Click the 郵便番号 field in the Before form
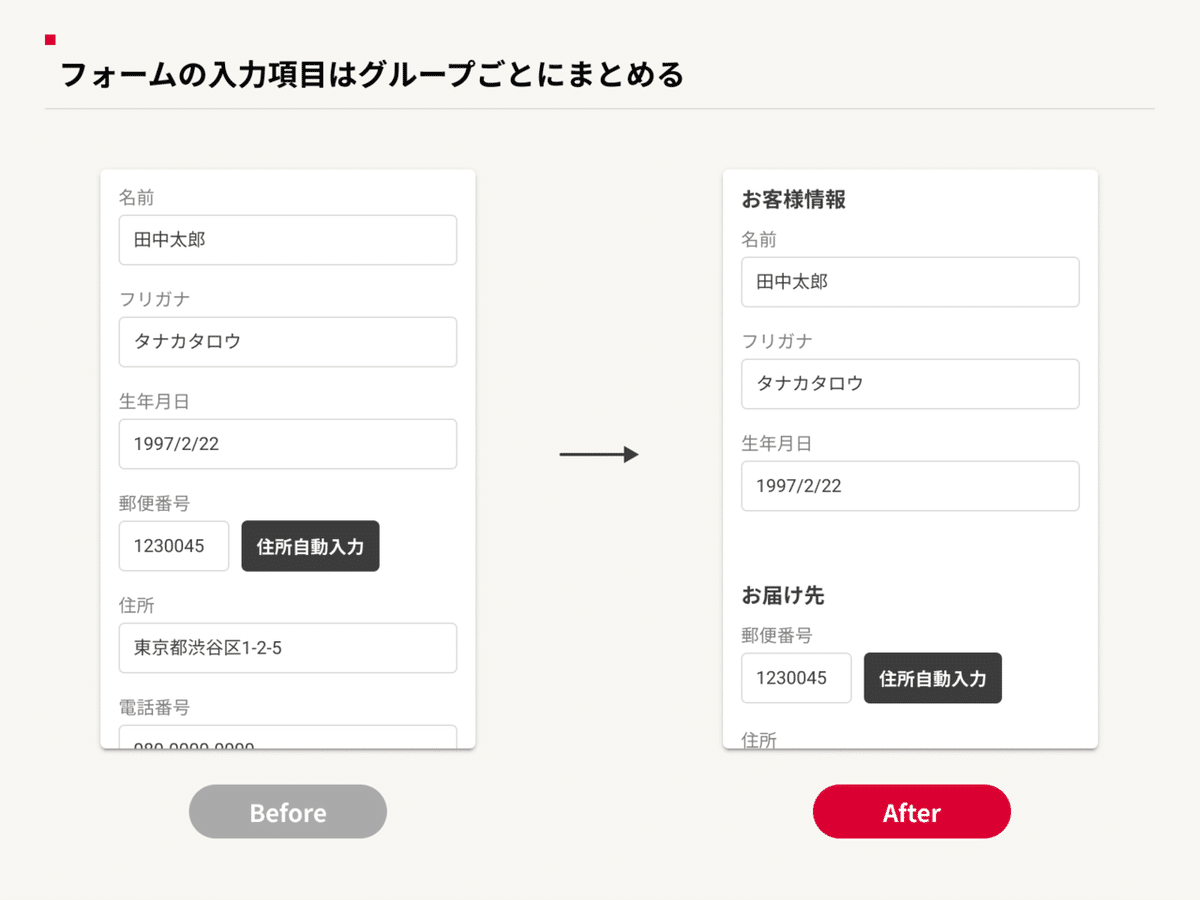This screenshot has height=900, width=1200. pos(174,546)
